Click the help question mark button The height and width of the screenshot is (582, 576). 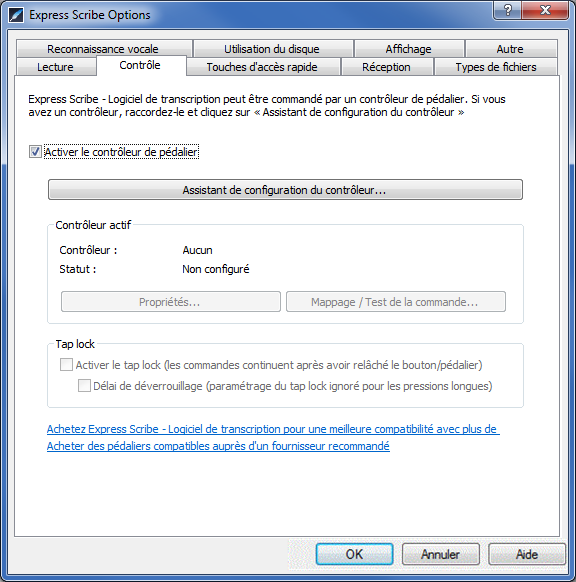coord(507,10)
